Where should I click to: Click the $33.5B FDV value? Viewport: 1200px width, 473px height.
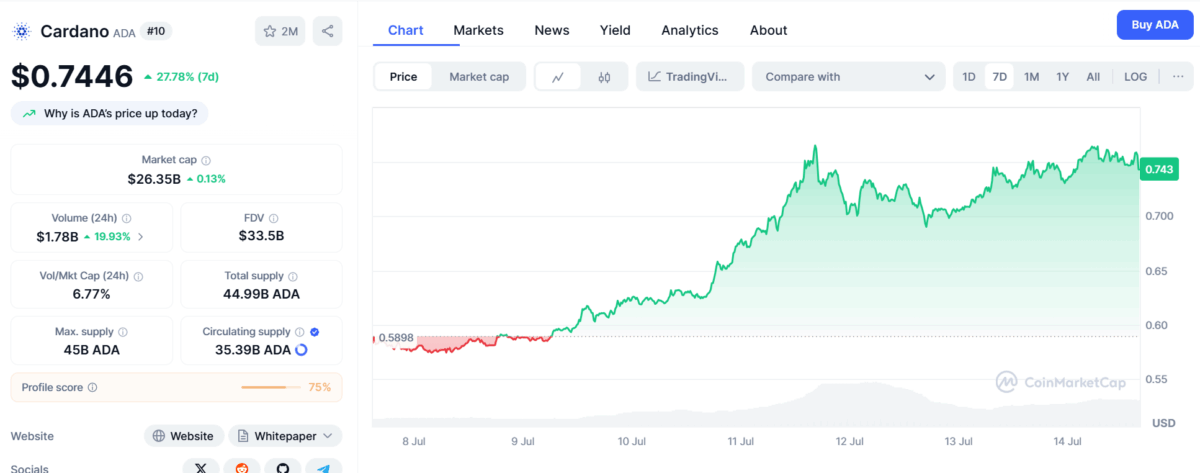coord(261,236)
